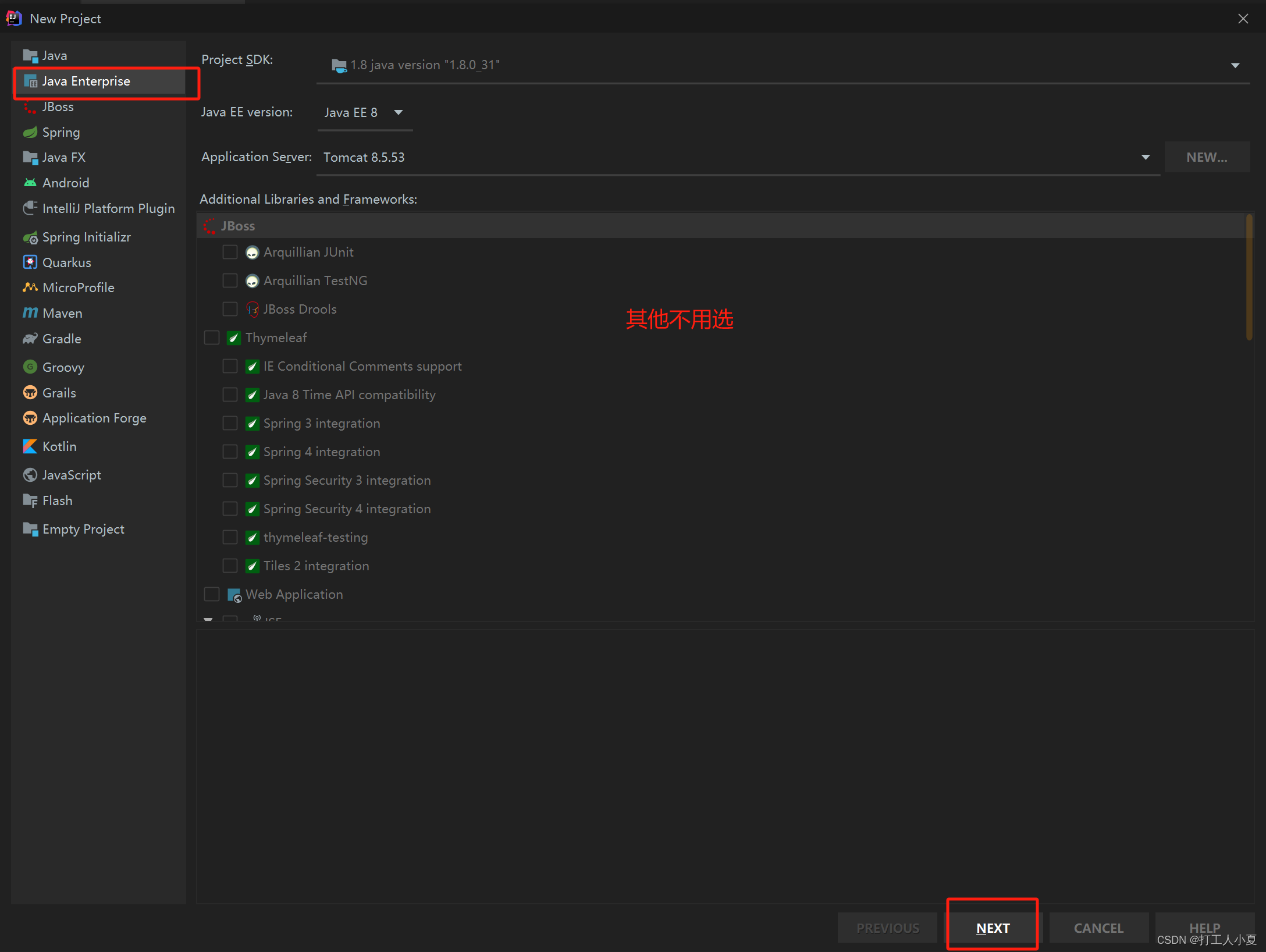The width and height of the screenshot is (1266, 952).
Task: Click the frameworks list vertical scrollbar
Action: pyautogui.click(x=1249, y=277)
